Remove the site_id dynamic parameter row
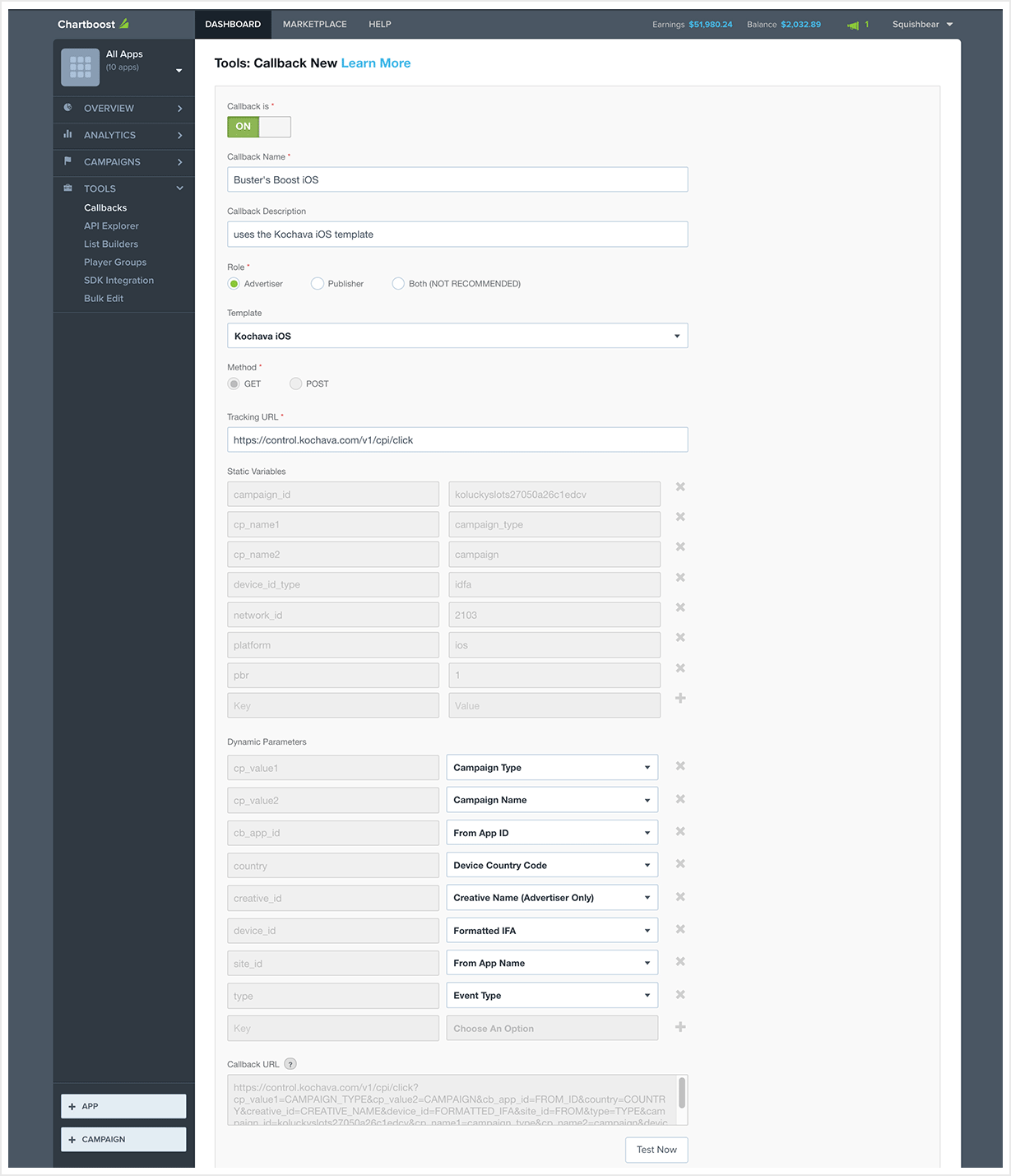Image resolution: width=1011 pixels, height=1176 pixels. coord(680,961)
